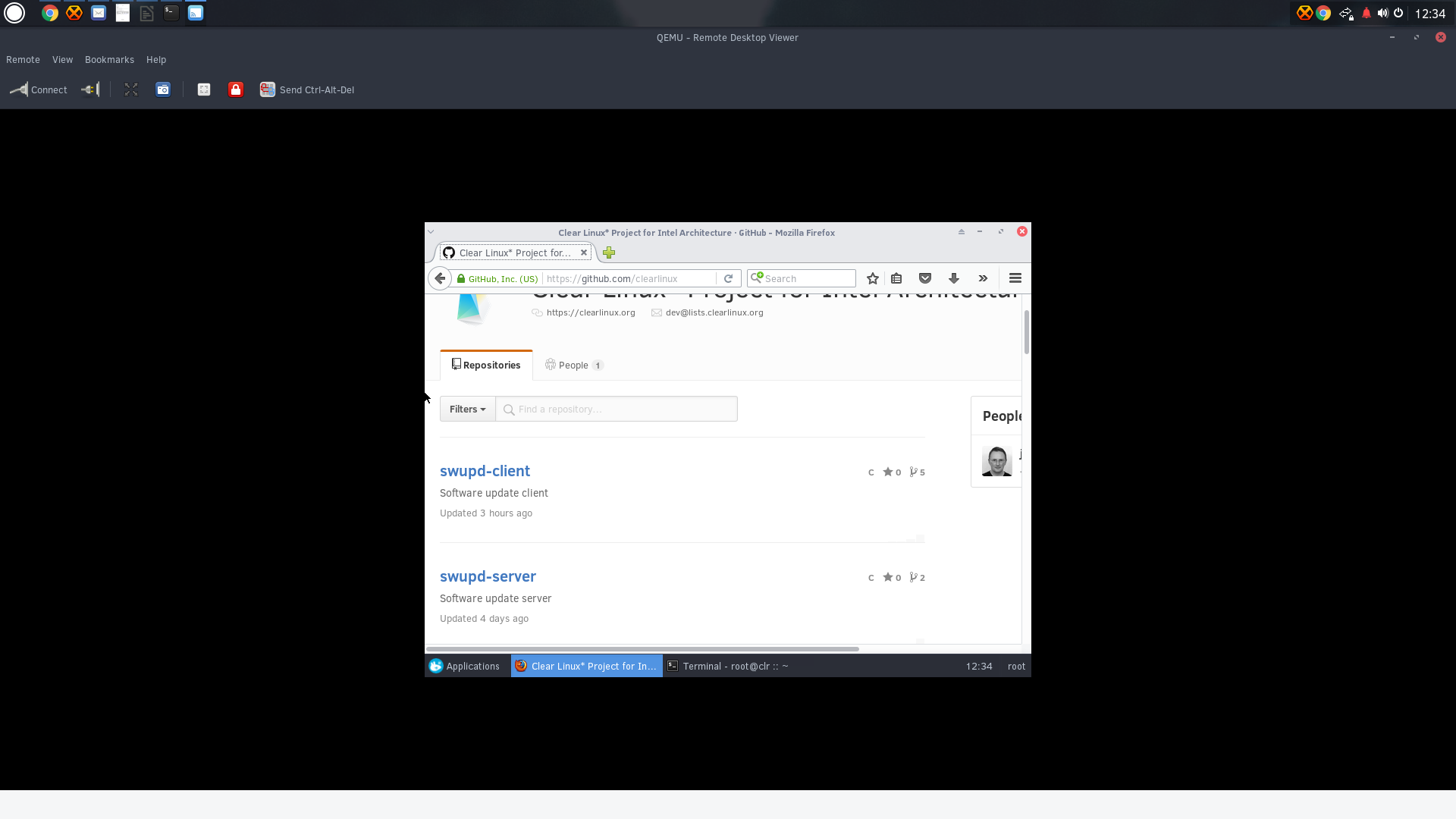
Task: Click the Firefox window menu arrow
Action: click(x=431, y=232)
